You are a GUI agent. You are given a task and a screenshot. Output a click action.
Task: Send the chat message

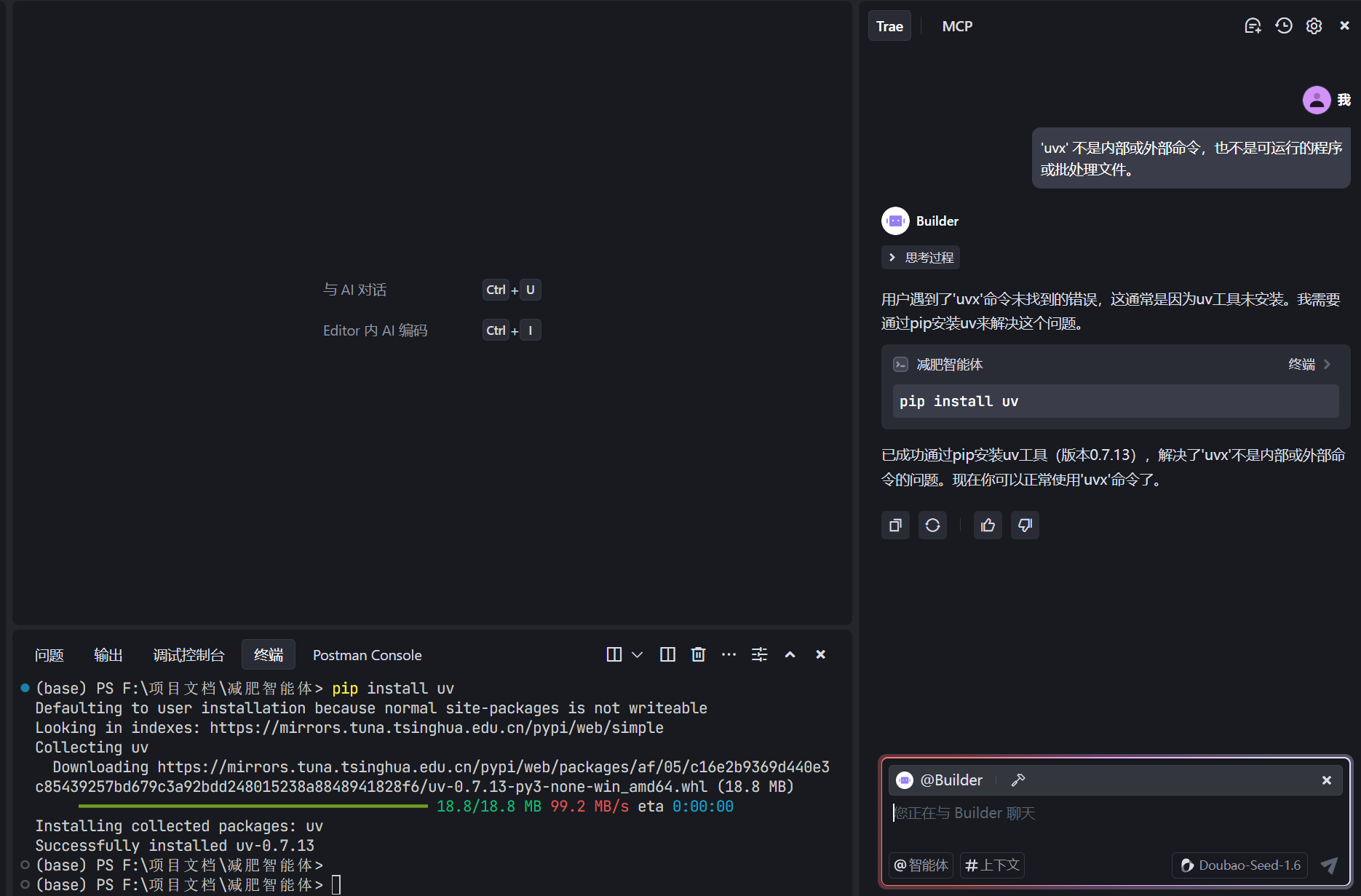[x=1329, y=865]
